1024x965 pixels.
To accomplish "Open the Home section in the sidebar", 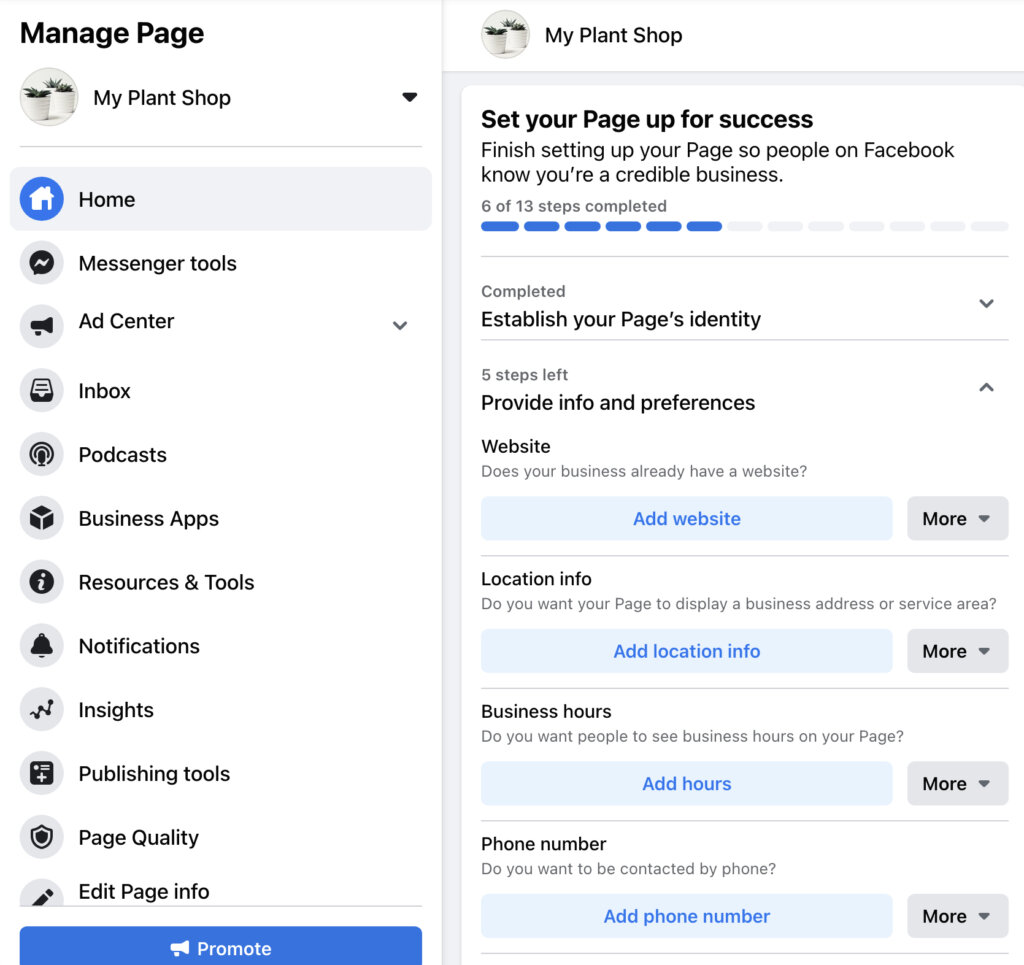I will (x=42, y=199).
